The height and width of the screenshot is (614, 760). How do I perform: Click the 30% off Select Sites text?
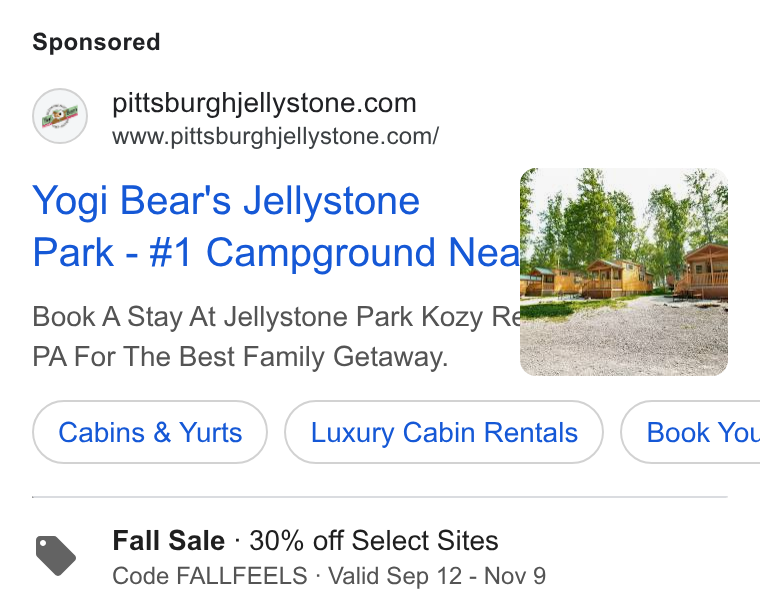(x=374, y=540)
